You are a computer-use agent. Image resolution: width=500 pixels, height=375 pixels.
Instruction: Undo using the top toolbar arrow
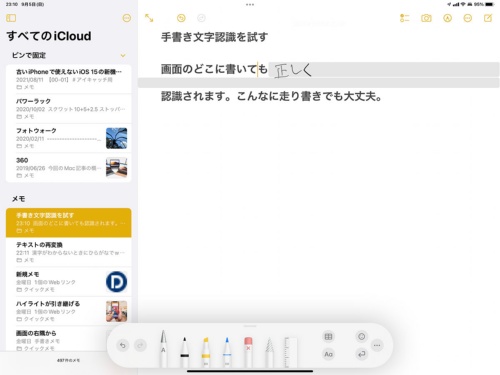pyautogui.click(x=181, y=18)
